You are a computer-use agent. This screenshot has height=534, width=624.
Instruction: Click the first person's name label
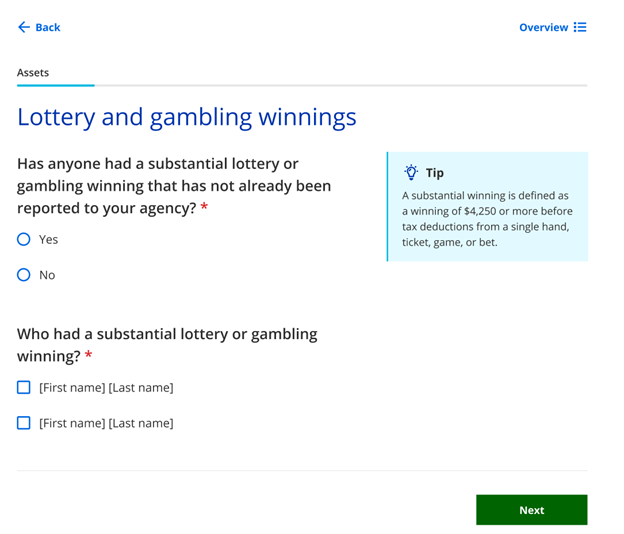tap(106, 388)
